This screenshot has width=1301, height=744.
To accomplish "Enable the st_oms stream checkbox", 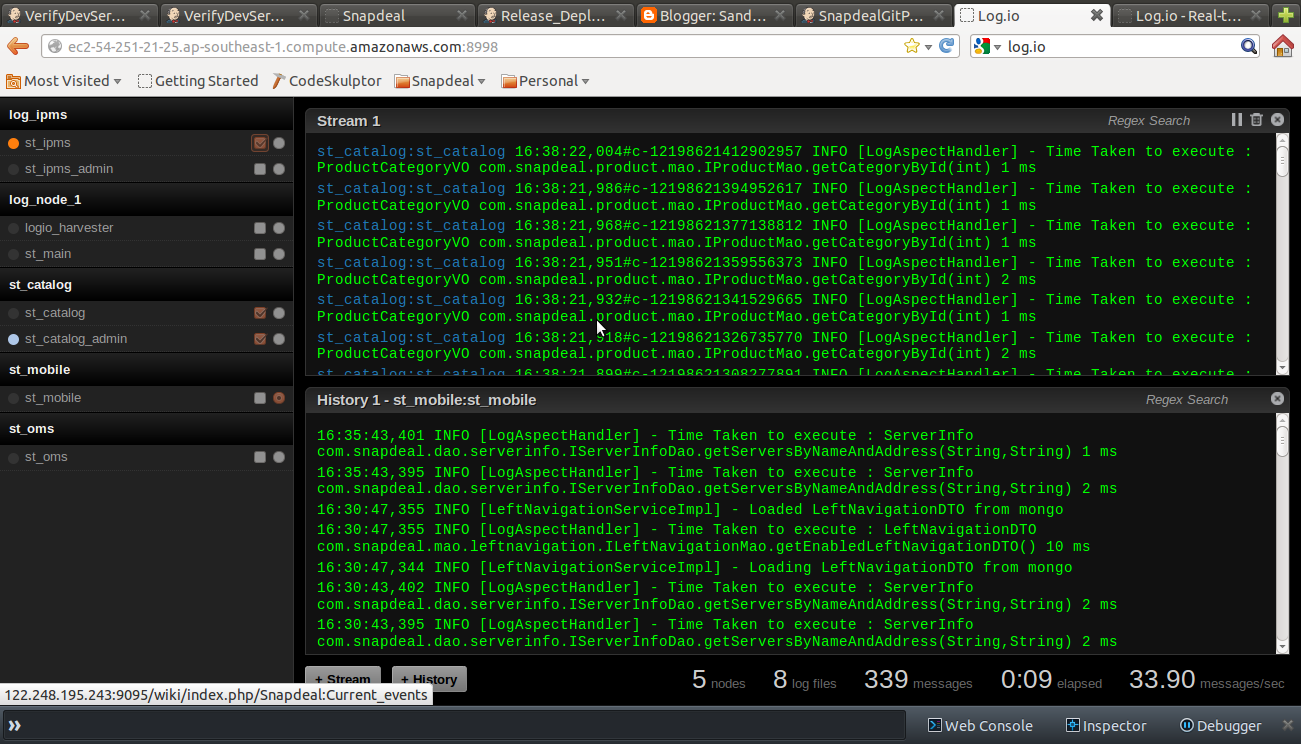I will pyautogui.click(x=260, y=457).
